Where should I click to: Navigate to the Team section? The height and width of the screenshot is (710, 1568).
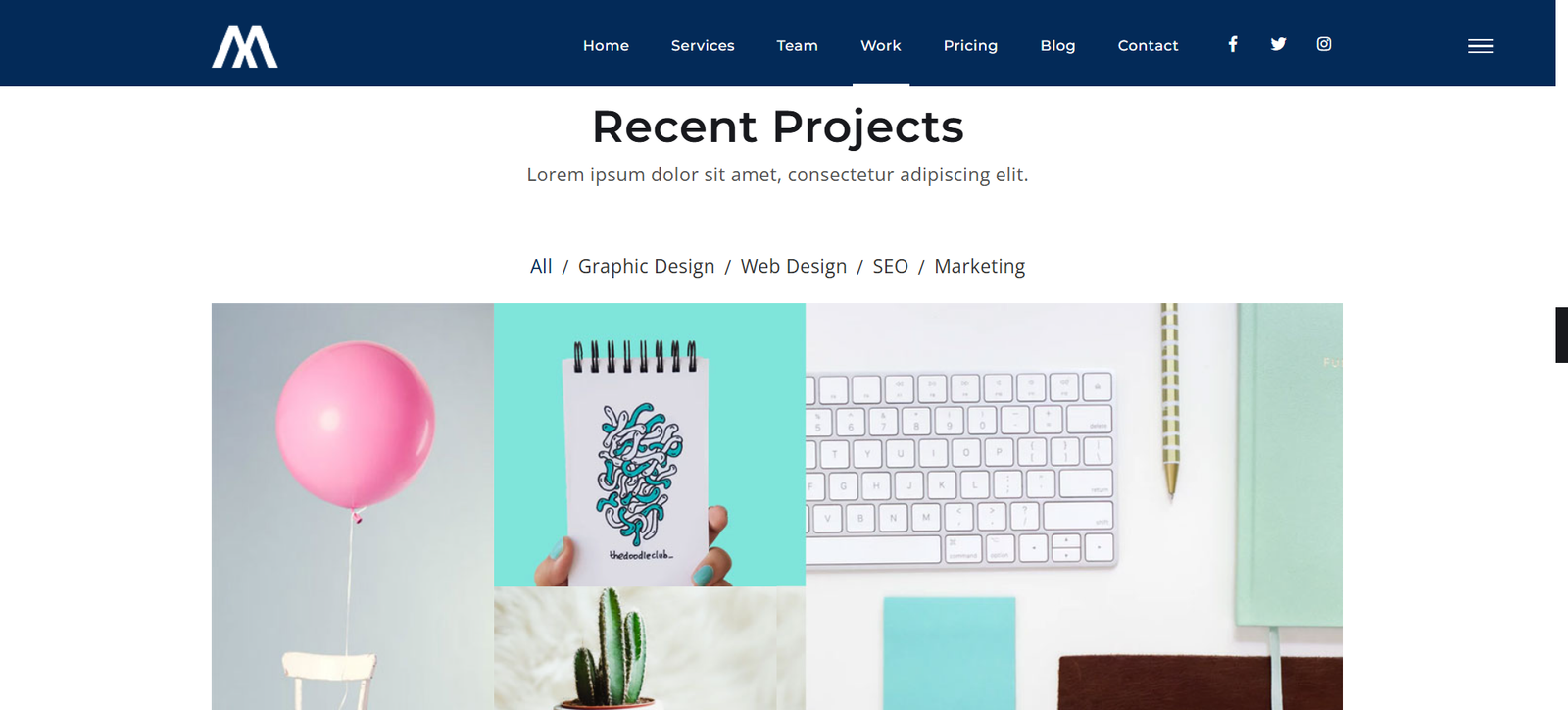[797, 45]
